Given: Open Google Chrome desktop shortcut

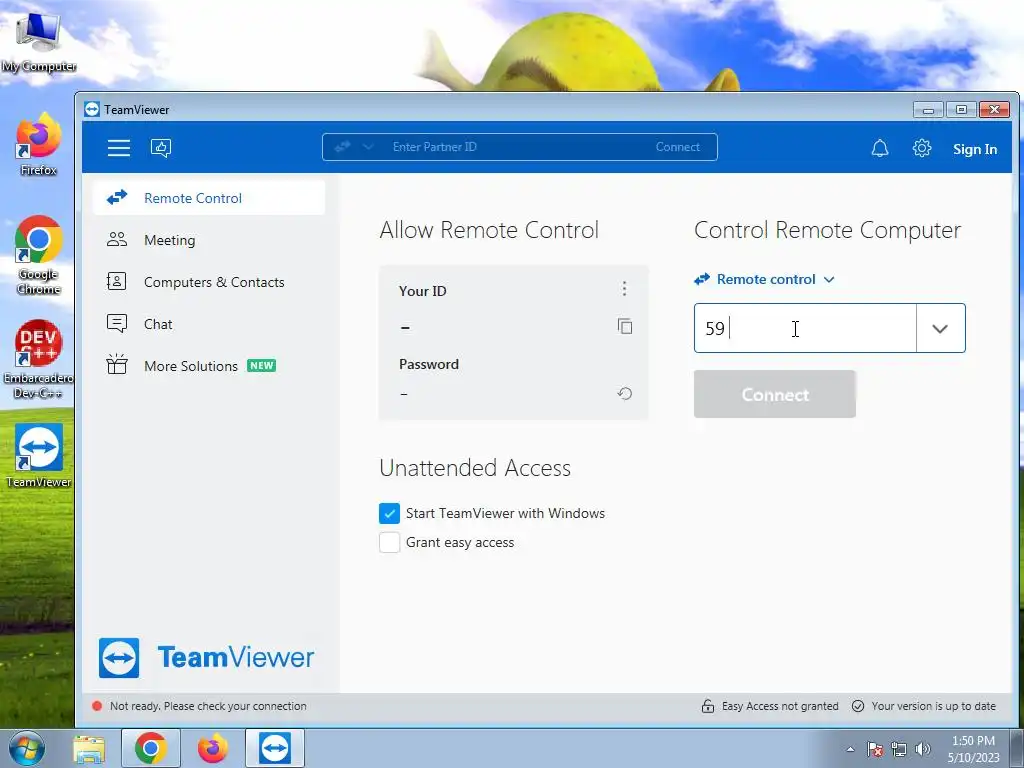Looking at the screenshot, I should tap(39, 255).
